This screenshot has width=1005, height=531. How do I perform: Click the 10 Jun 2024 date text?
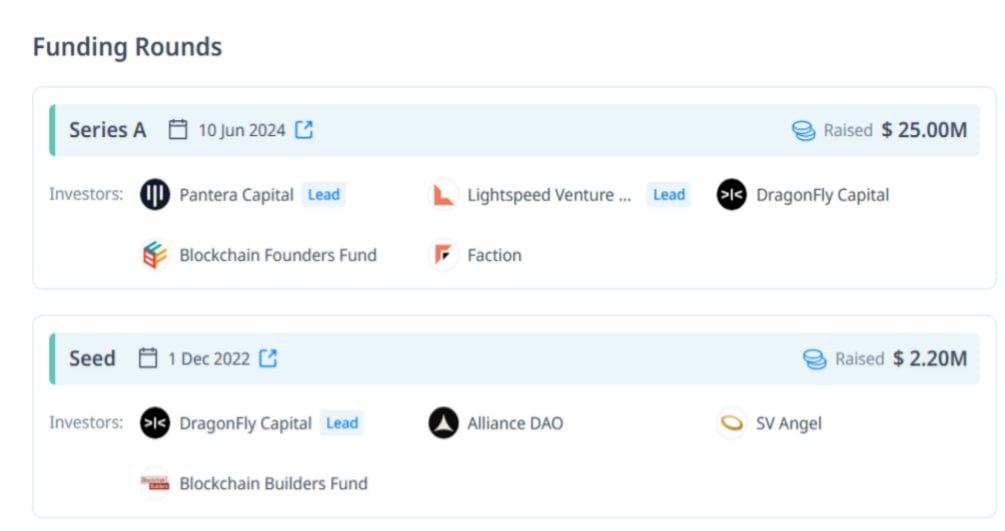[242, 130]
